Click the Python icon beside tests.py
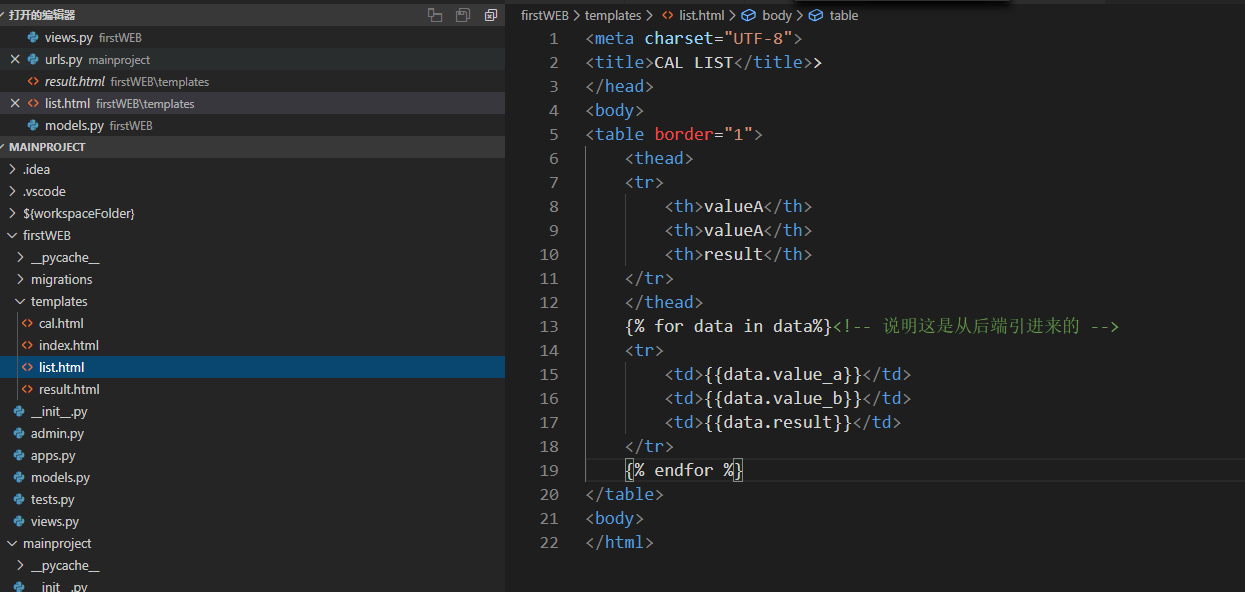 pos(19,499)
